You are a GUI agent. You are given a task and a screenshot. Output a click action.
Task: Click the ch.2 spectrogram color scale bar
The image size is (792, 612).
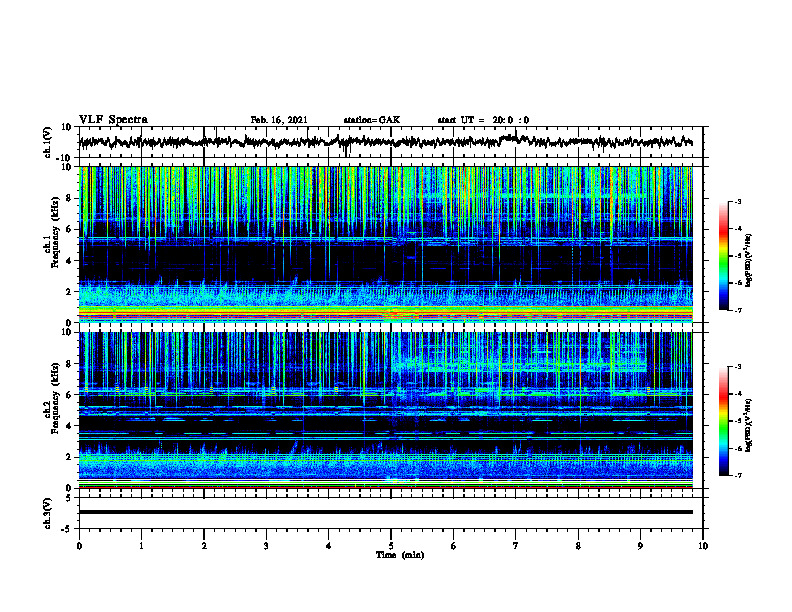pyautogui.click(x=723, y=421)
